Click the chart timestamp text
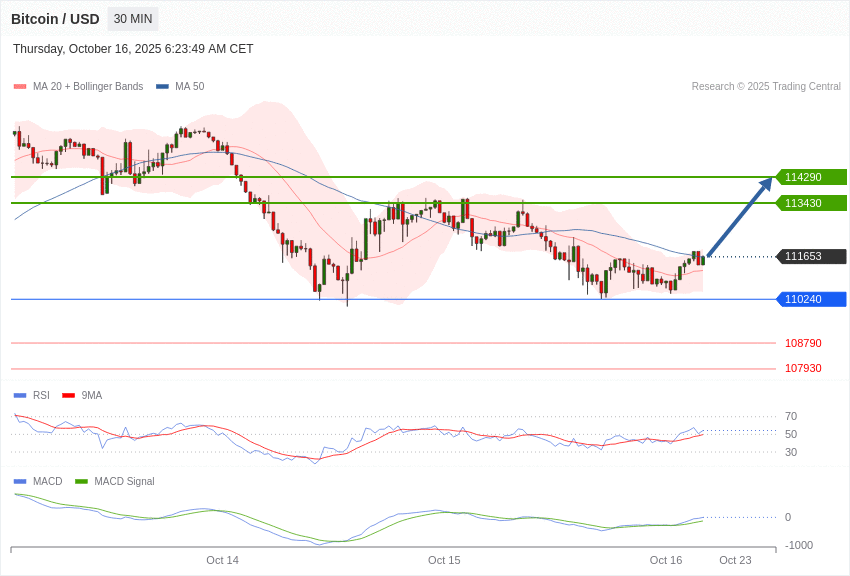The image size is (850, 576). (x=133, y=49)
